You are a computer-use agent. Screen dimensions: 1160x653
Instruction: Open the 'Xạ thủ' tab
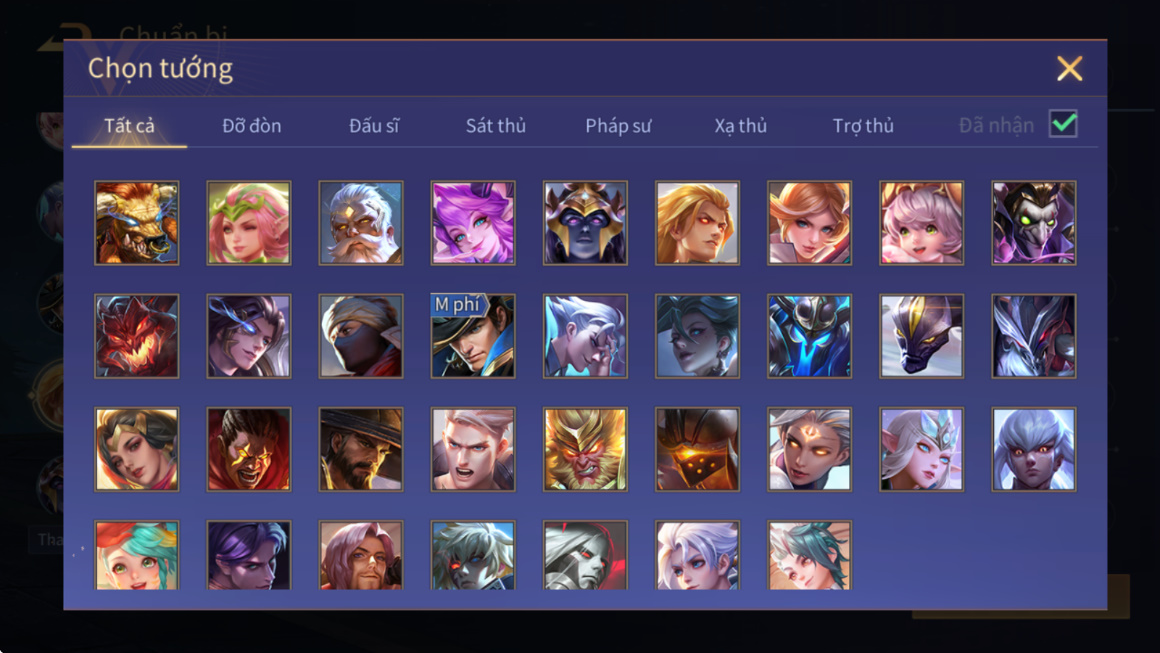741,126
